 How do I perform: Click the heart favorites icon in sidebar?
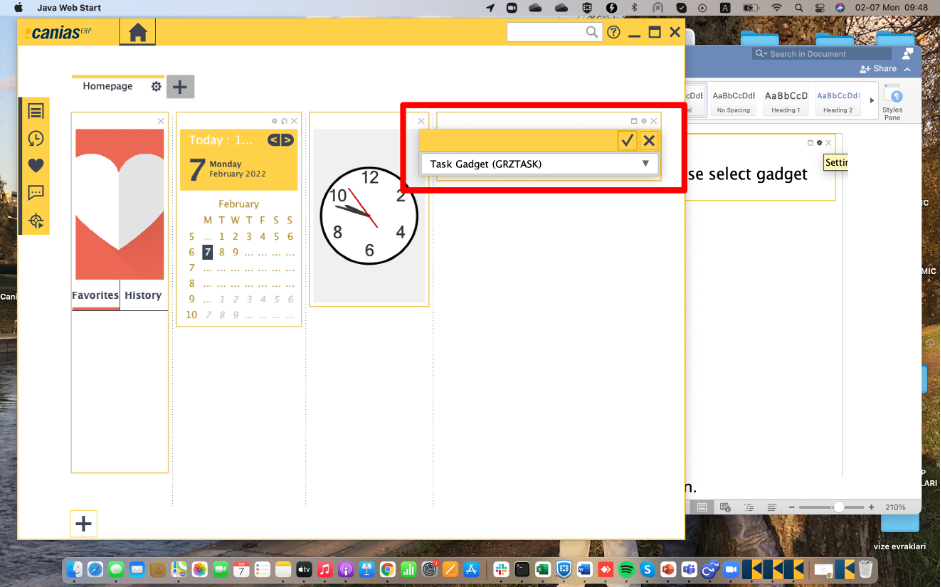pos(36,166)
